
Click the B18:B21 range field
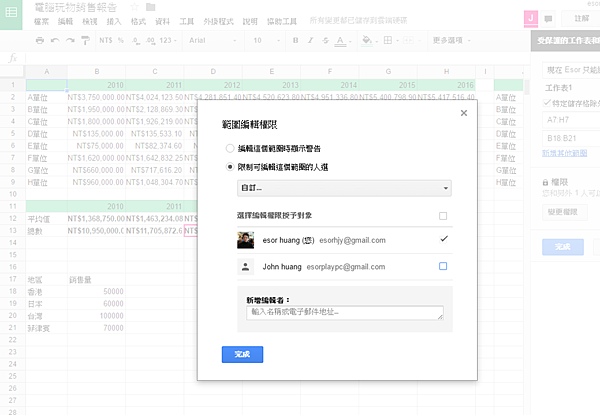(x=571, y=138)
